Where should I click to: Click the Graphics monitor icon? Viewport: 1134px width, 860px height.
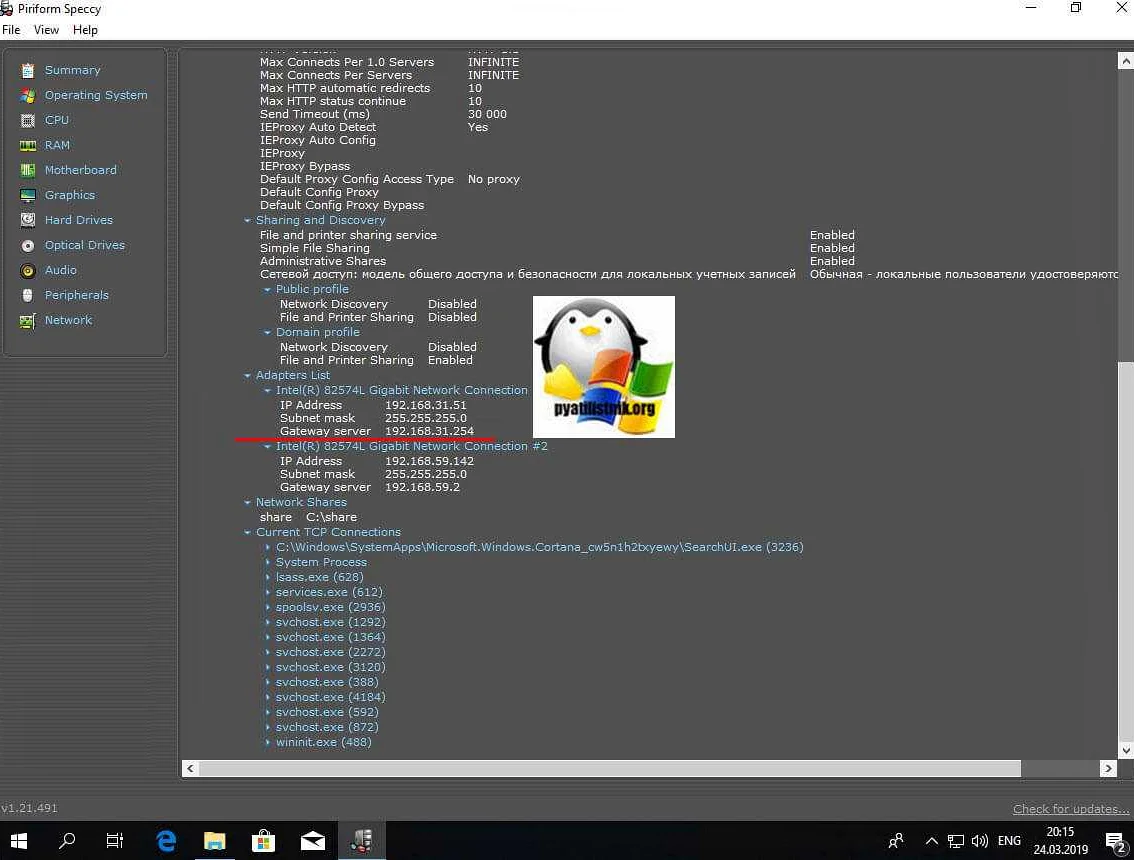[x=27, y=195]
